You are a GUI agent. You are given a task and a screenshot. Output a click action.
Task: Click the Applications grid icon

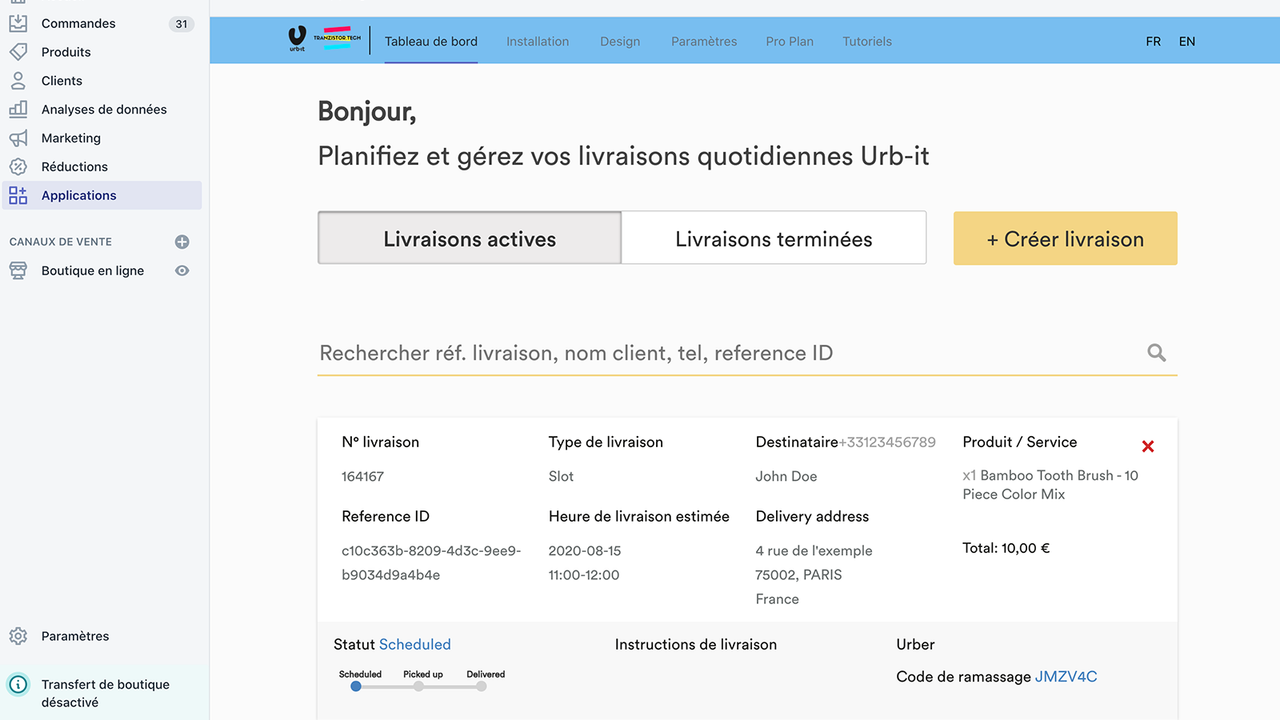point(18,196)
